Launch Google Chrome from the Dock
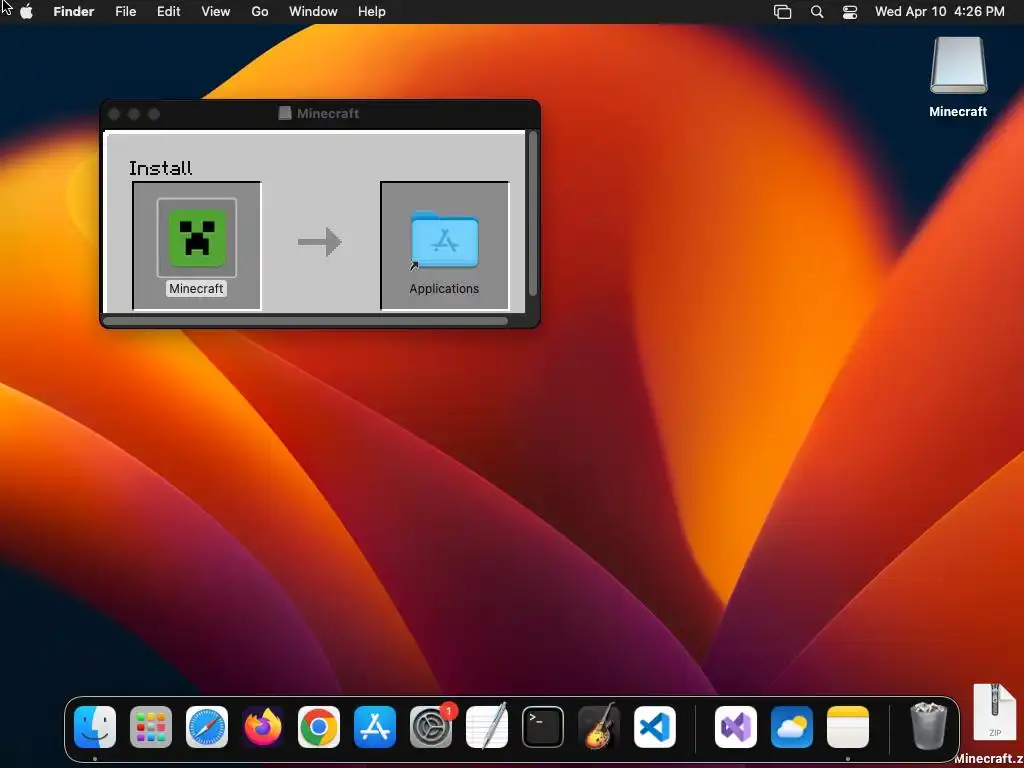The height and width of the screenshot is (768, 1024). tap(319, 727)
